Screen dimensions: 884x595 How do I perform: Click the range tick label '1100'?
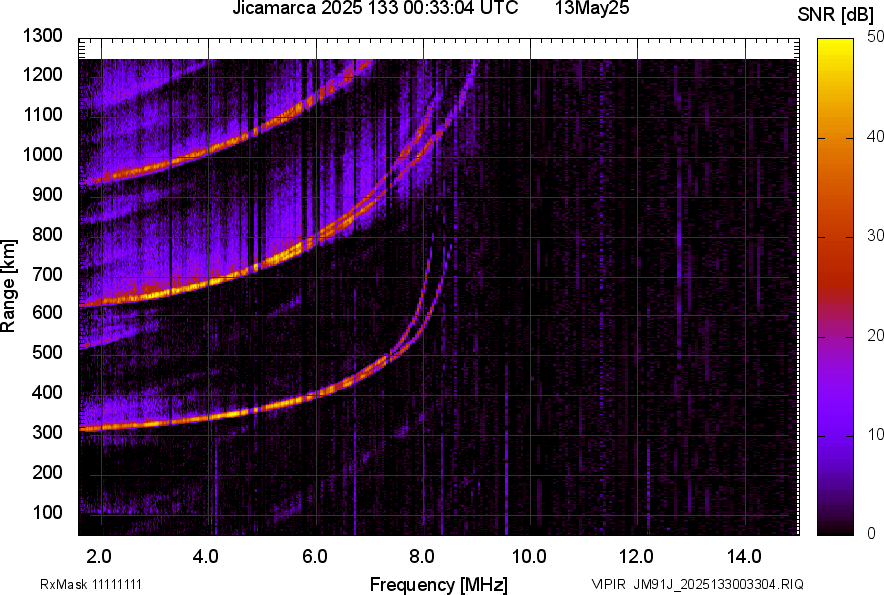pos(43,114)
